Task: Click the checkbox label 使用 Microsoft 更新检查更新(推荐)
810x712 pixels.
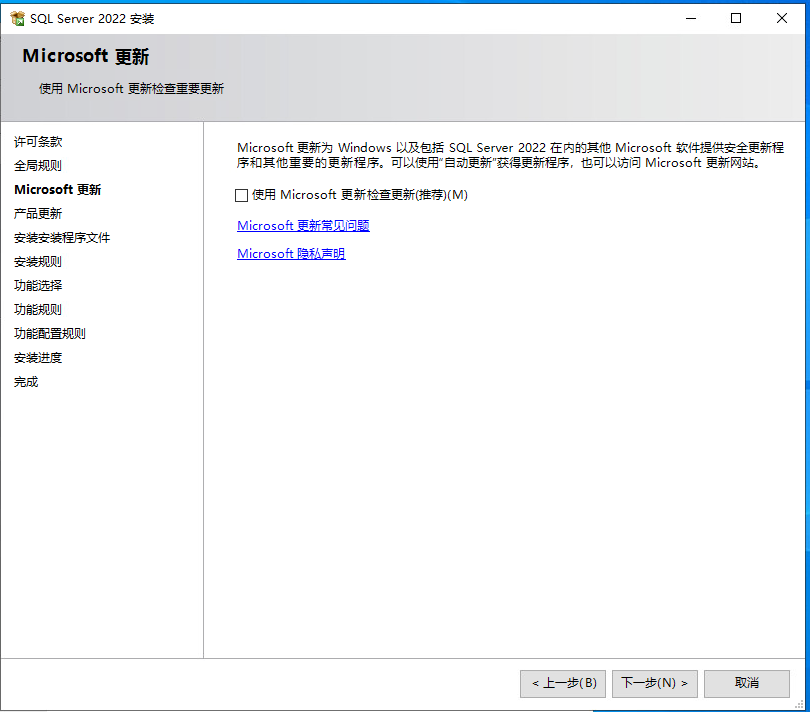Action: coord(360,195)
